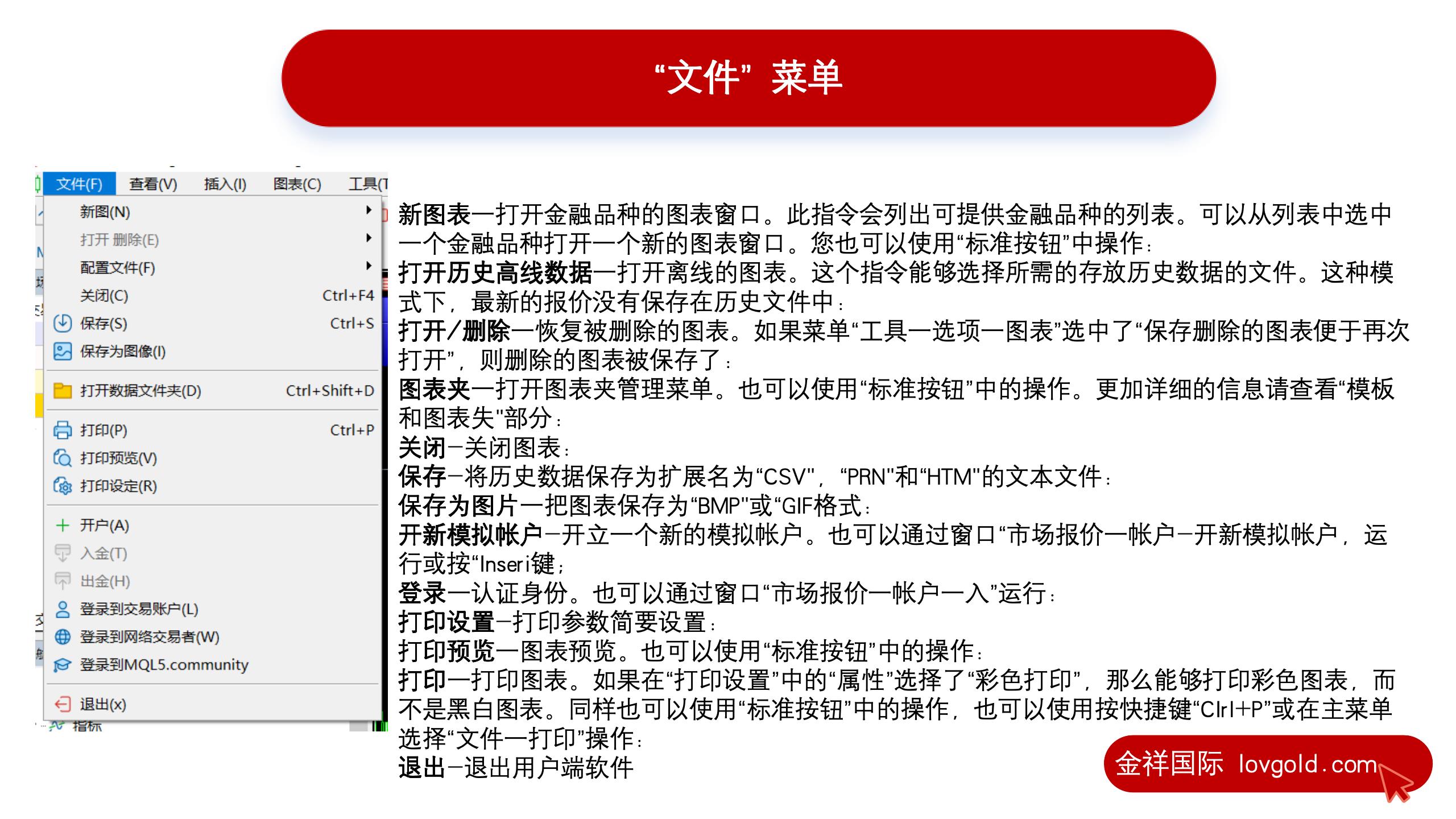Image resolution: width=1456 pixels, height=819 pixels.
Task: Open the Insert (插入) menu
Action: click(x=225, y=184)
